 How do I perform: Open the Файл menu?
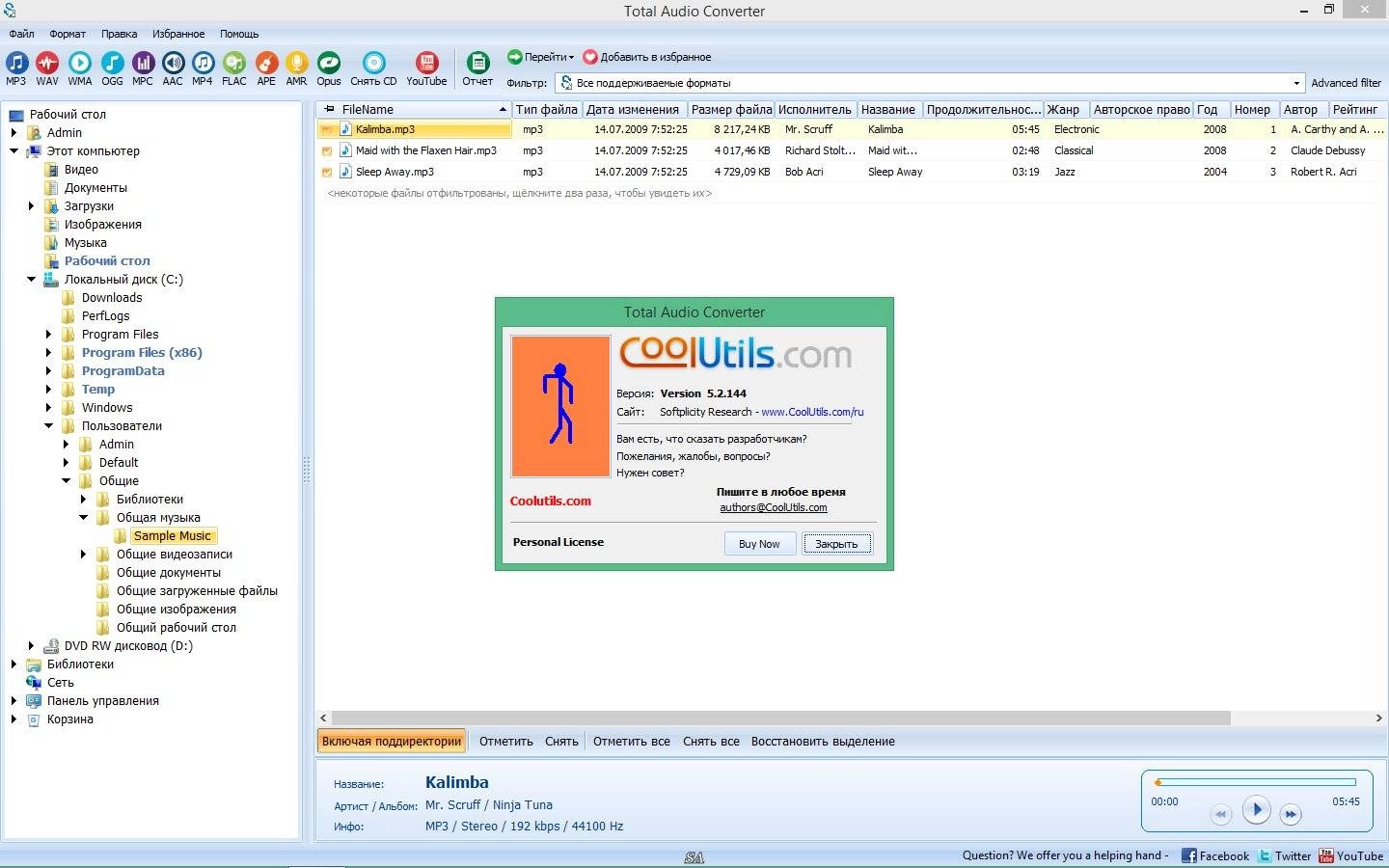click(x=21, y=34)
